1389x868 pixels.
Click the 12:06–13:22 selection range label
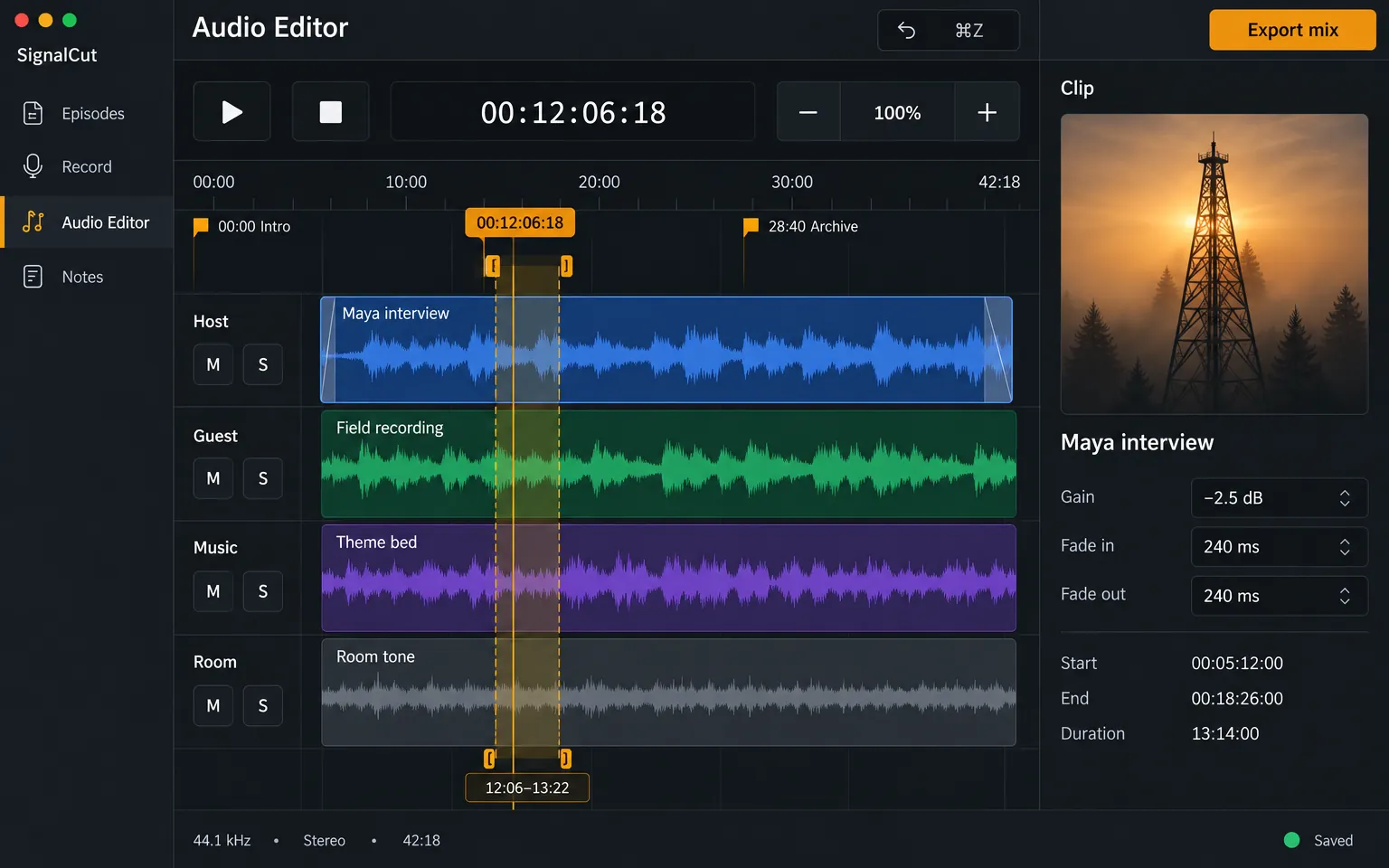[x=527, y=788]
